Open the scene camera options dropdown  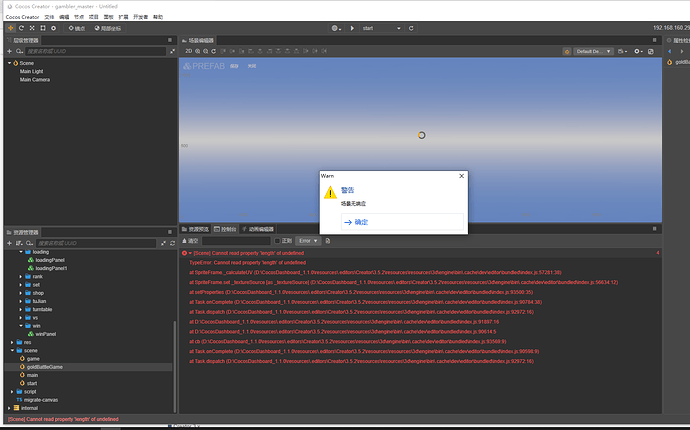[x=622, y=51]
